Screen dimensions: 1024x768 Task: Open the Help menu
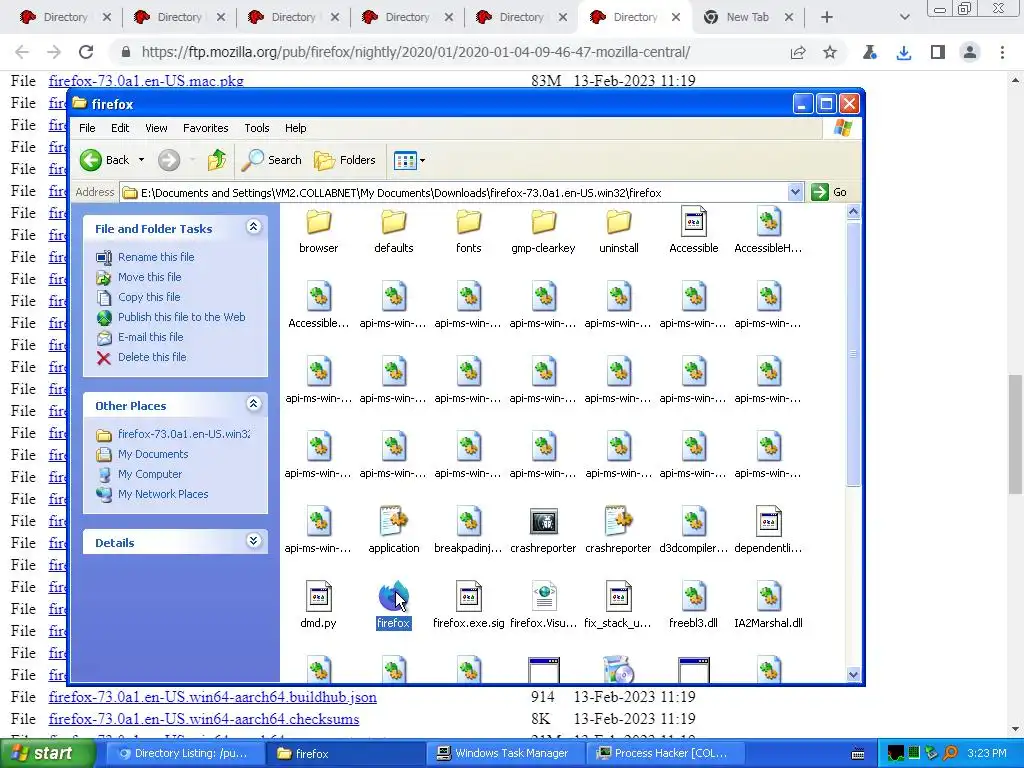295,128
